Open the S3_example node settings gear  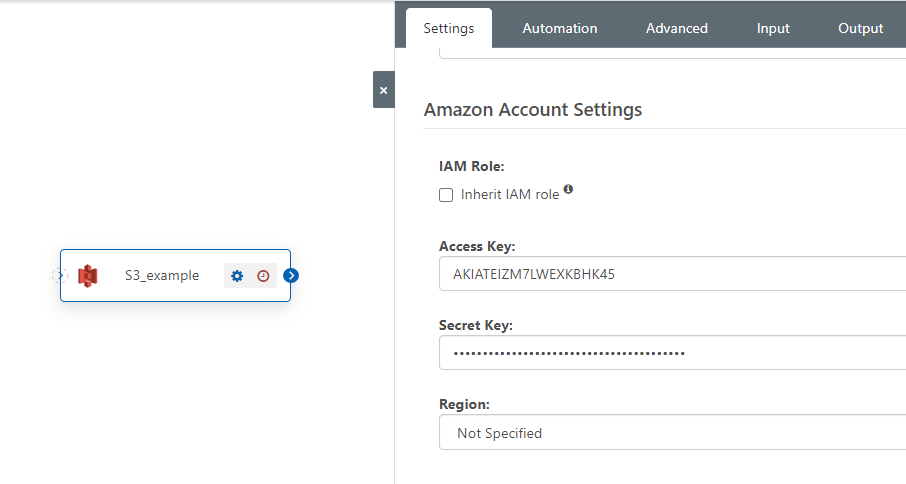coord(237,276)
